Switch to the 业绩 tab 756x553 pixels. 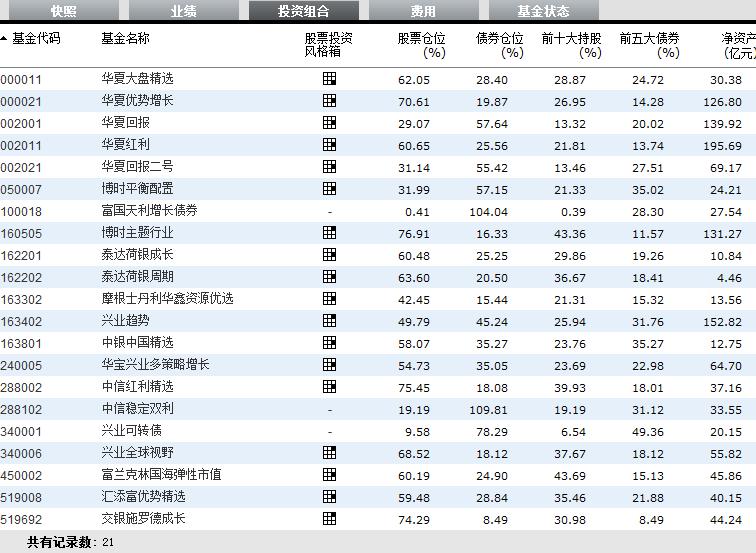(x=183, y=11)
